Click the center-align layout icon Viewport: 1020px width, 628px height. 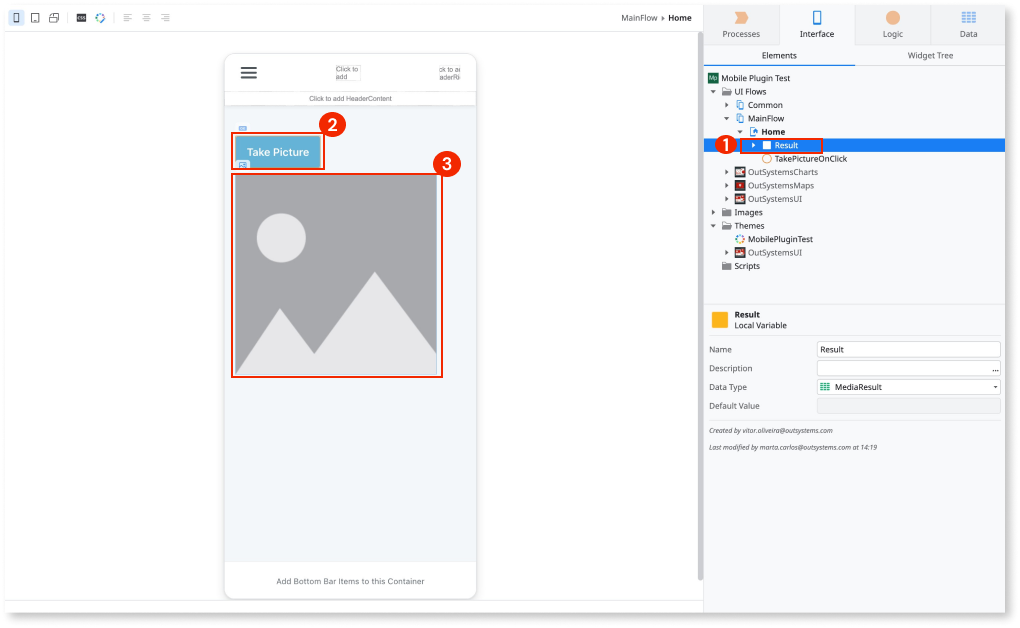click(146, 17)
